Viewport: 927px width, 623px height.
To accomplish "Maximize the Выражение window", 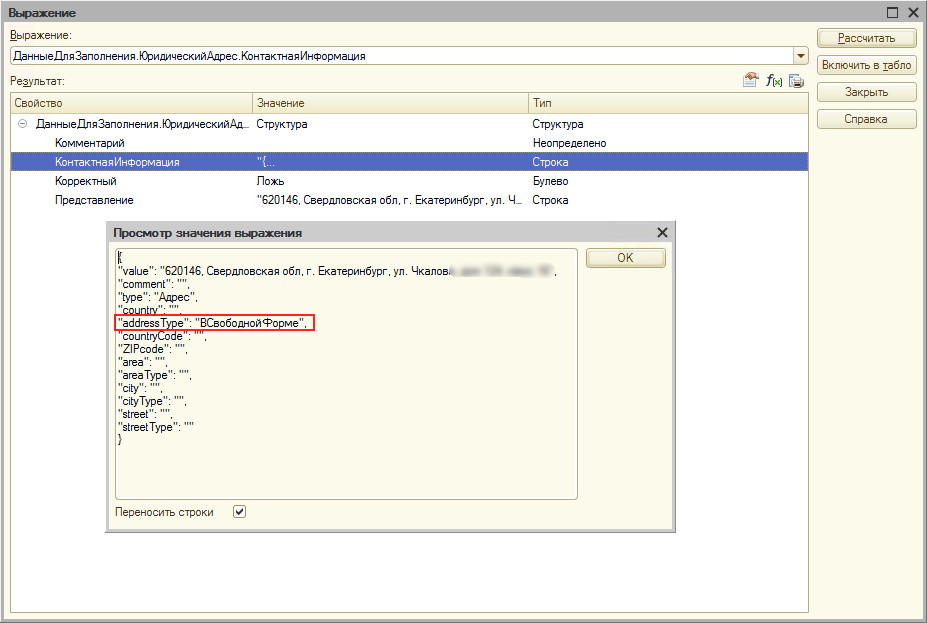I will click(893, 12).
